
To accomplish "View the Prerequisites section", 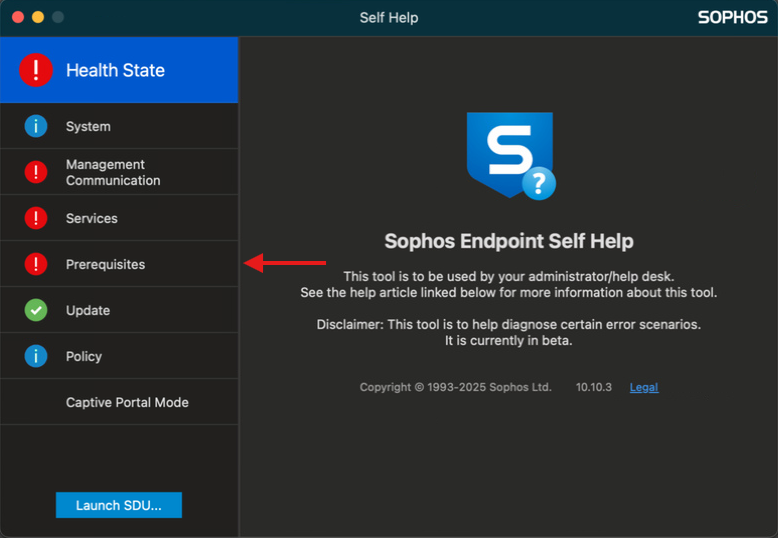I will (x=105, y=264).
